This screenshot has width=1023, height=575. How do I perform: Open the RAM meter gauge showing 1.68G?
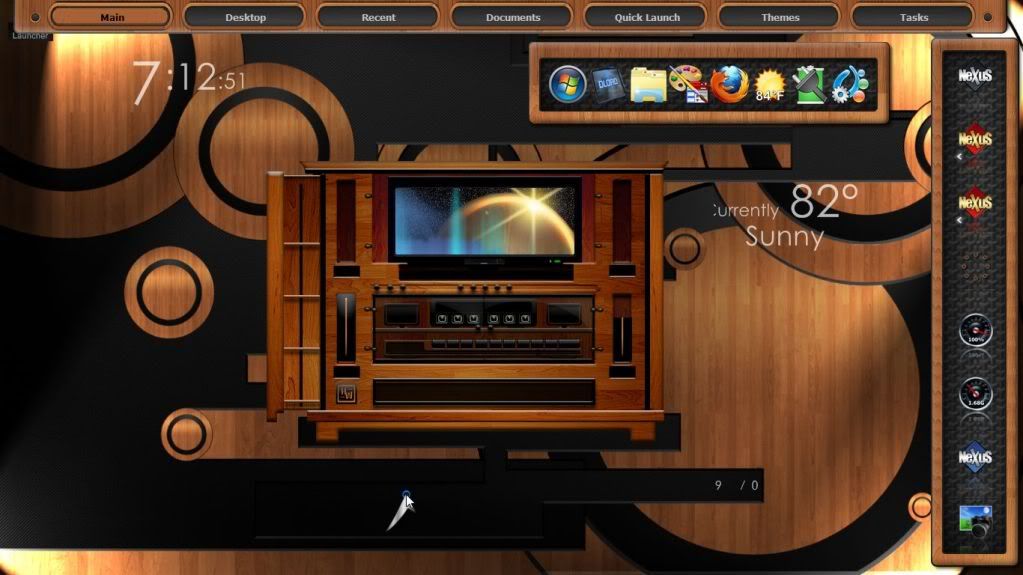point(975,394)
